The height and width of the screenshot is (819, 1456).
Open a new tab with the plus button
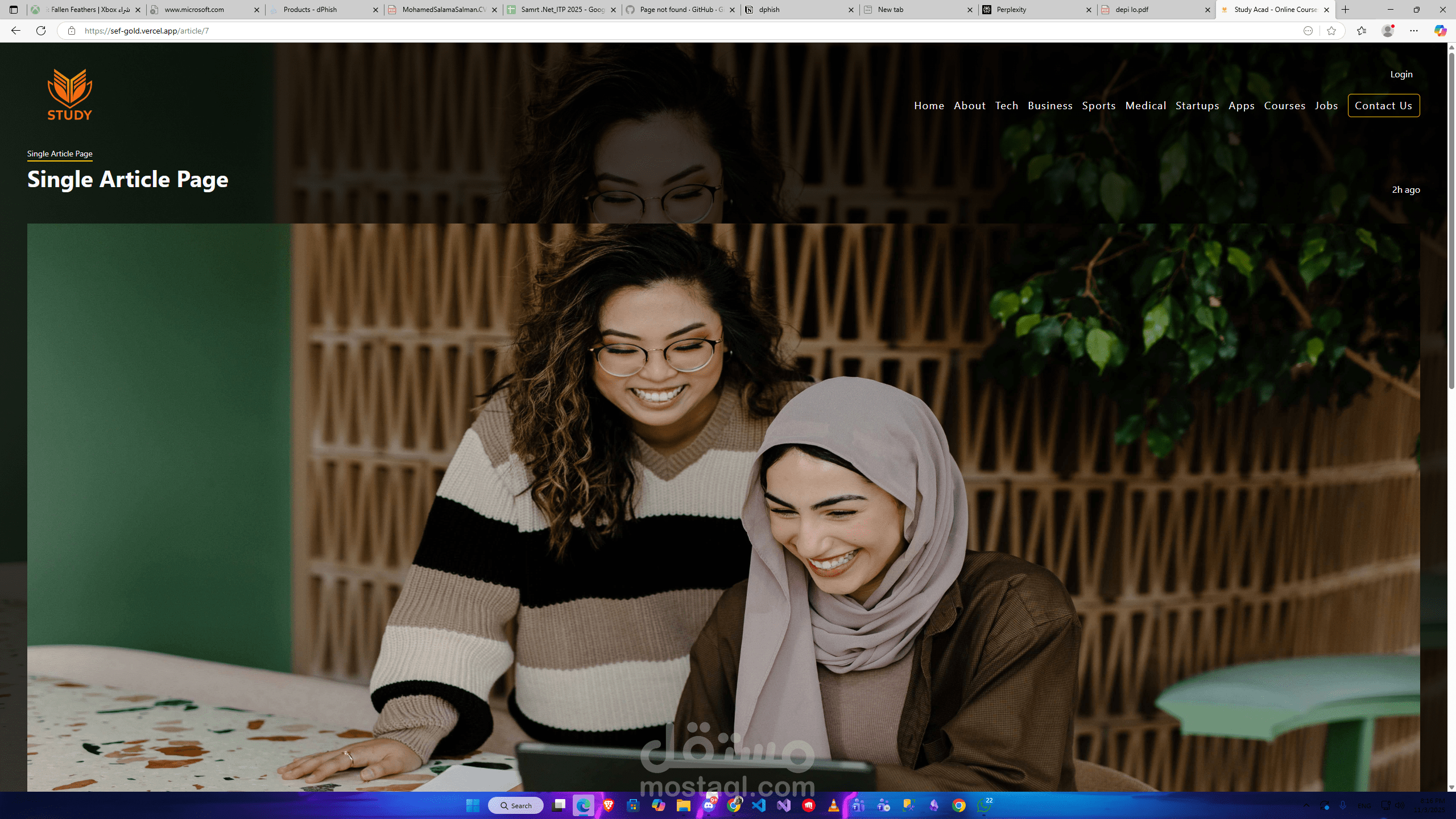[1346, 10]
